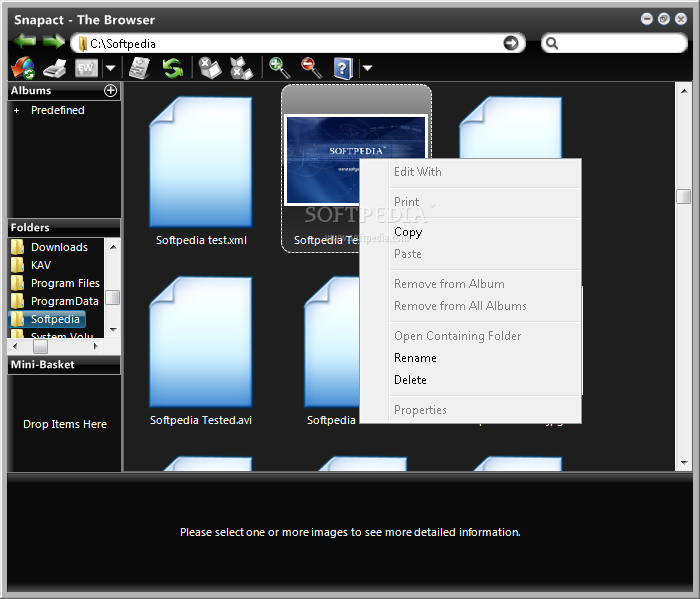Click the go arrow in address bar

[x=511, y=43]
